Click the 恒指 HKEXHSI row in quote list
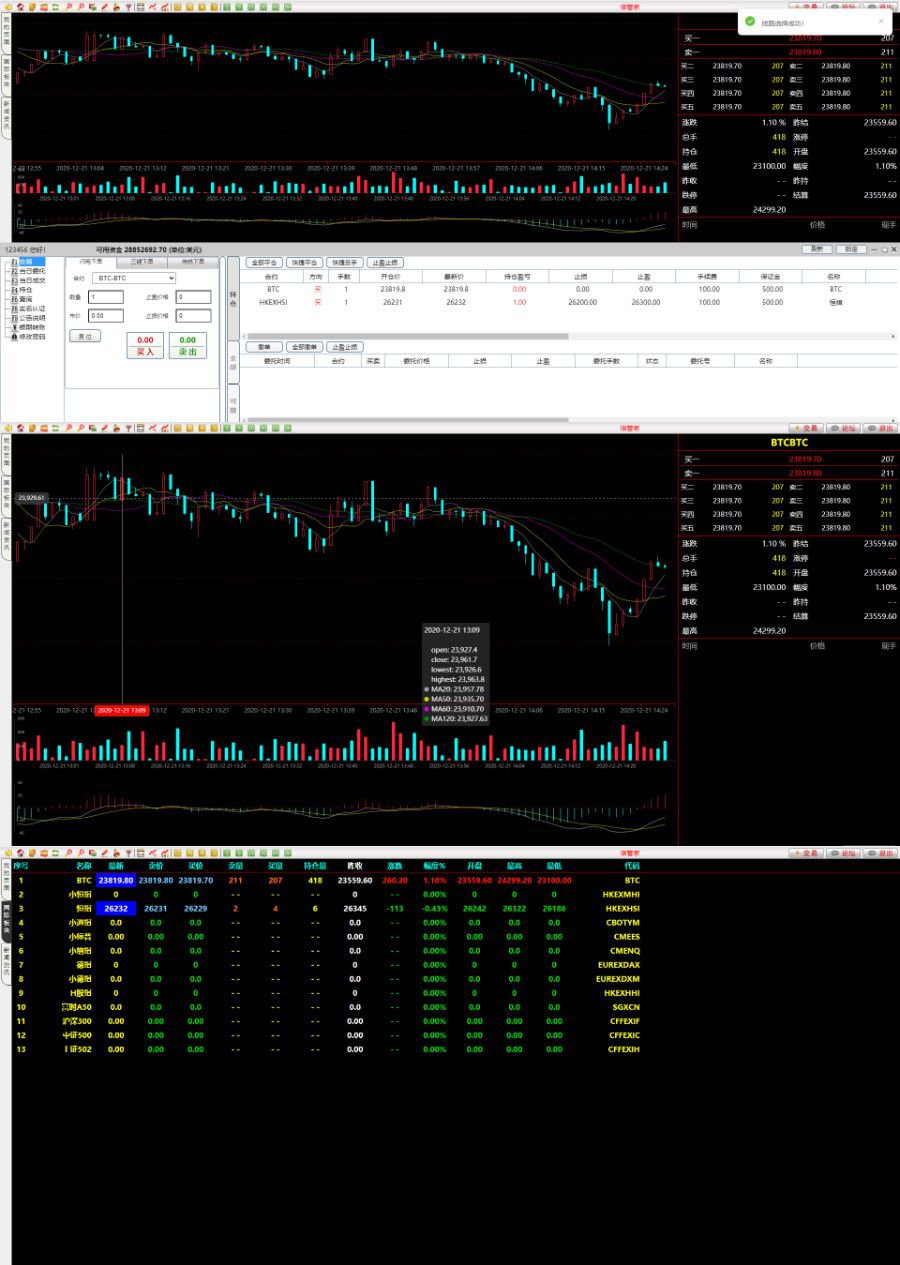900x1265 pixels. [x=85, y=907]
